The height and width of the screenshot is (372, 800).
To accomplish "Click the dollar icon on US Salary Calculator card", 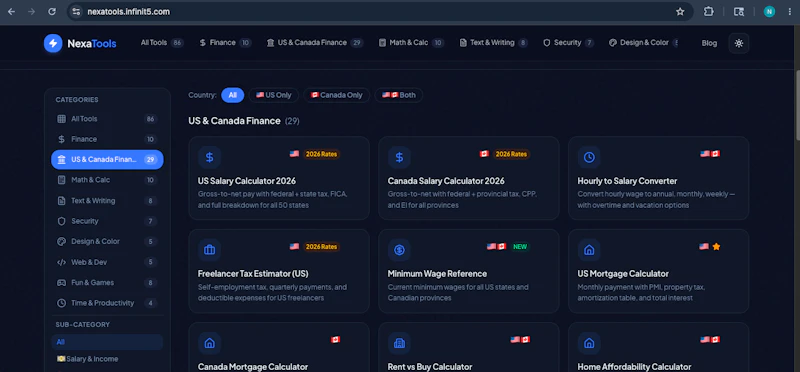I will (209, 157).
